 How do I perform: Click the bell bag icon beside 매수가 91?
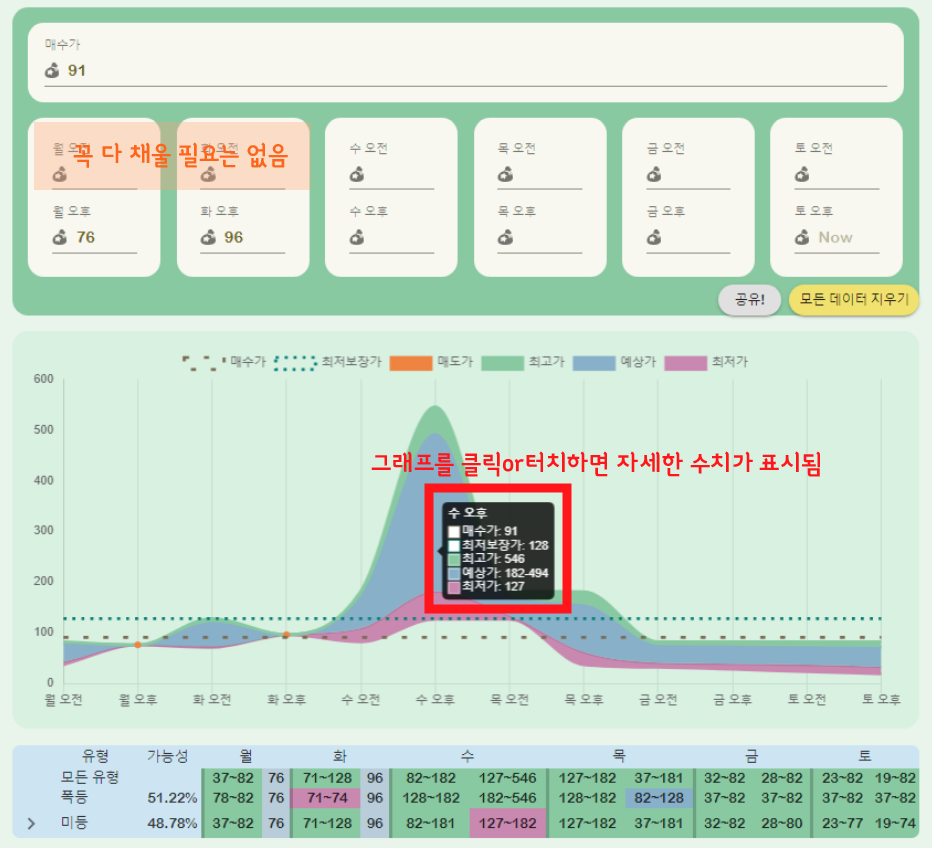(52, 71)
